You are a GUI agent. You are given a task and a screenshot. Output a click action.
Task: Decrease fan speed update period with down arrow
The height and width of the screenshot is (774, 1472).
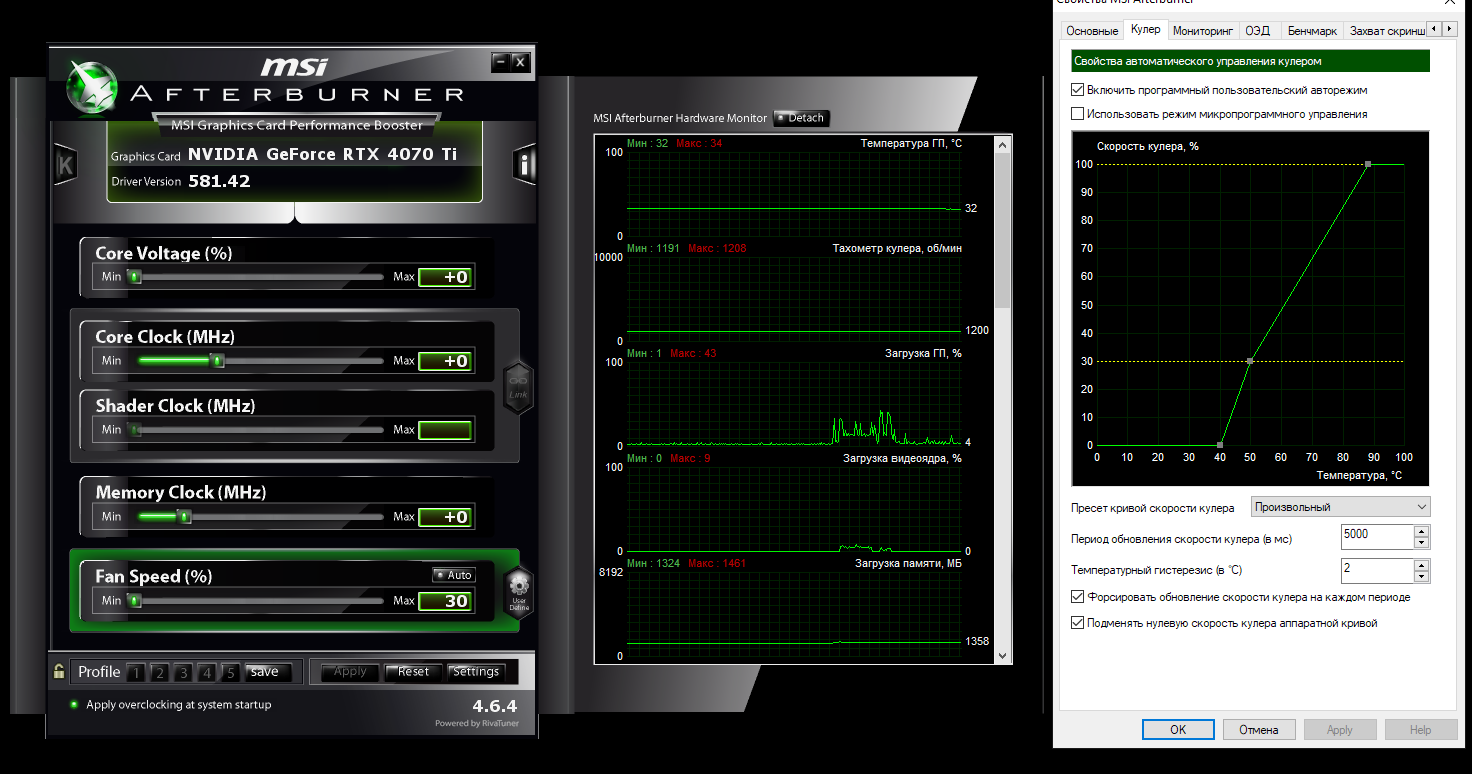tap(1421, 543)
